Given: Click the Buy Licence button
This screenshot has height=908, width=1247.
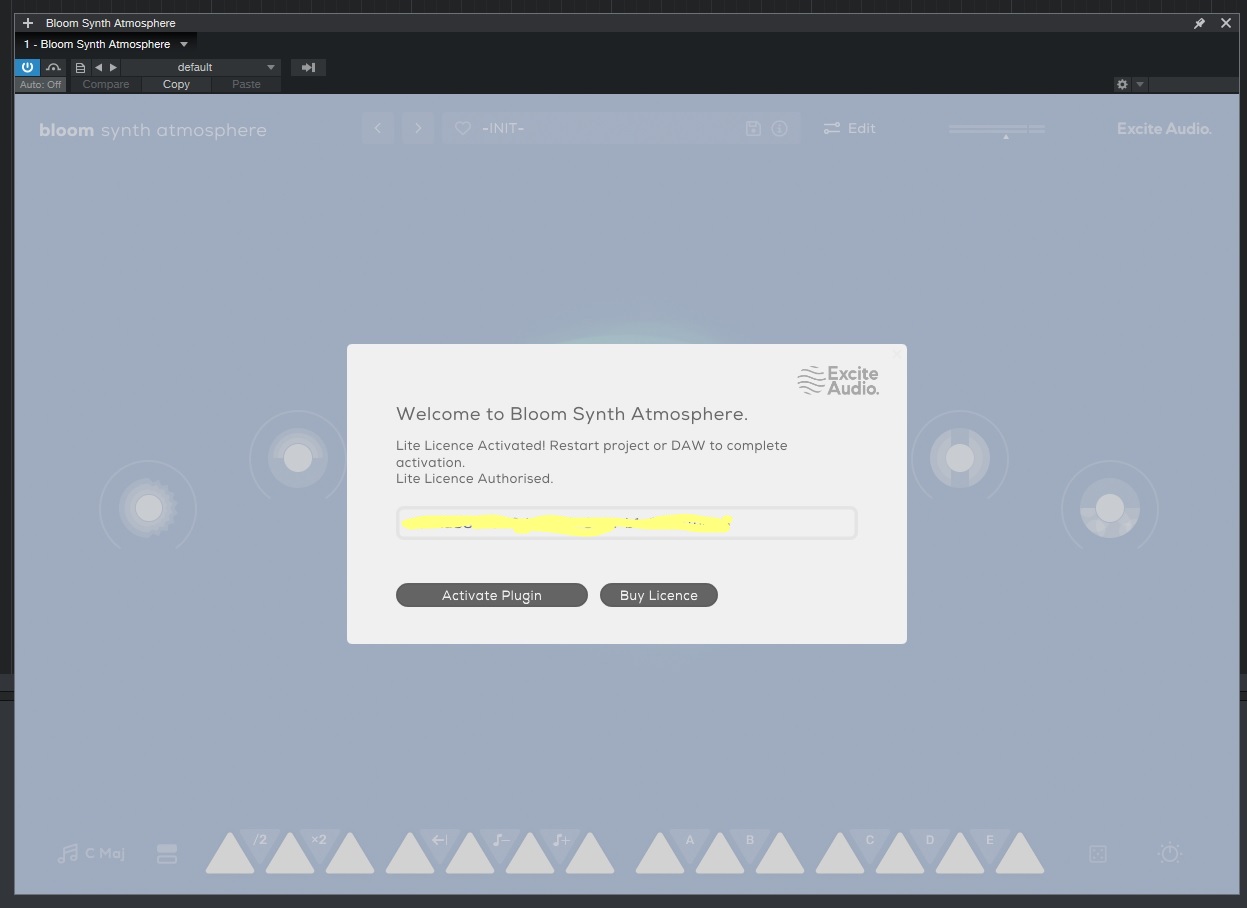Looking at the screenshot, I should pyautogui.click(x=659, y=595).
